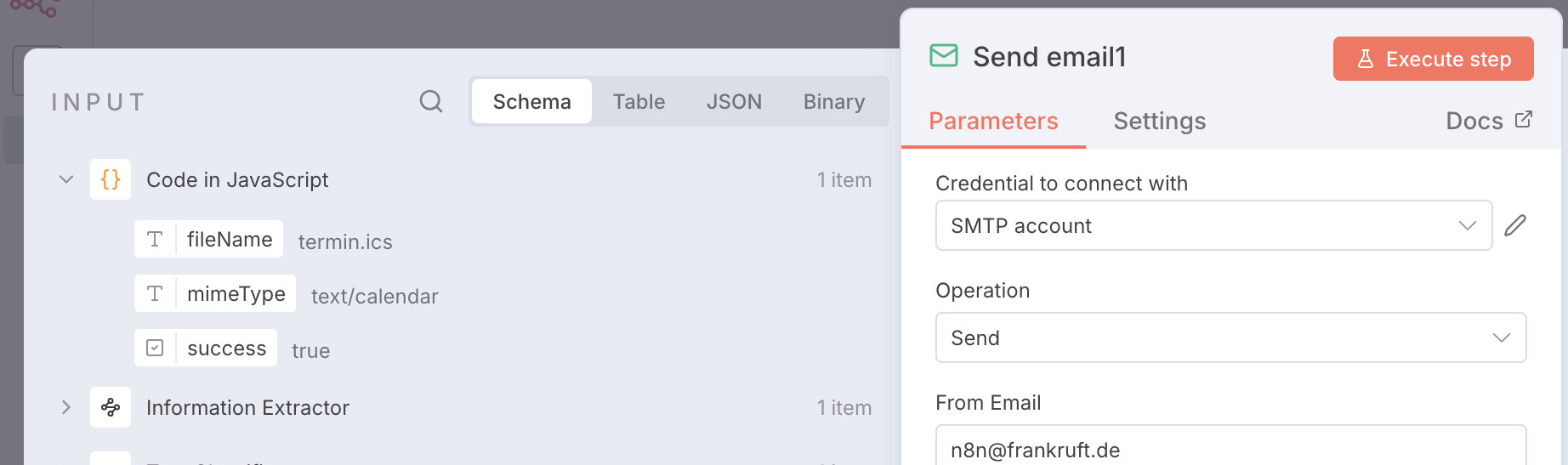This screenshot has height=465, width=1568.
Task: Switch to the JSON view tab
Action: [x=734, y=102]
